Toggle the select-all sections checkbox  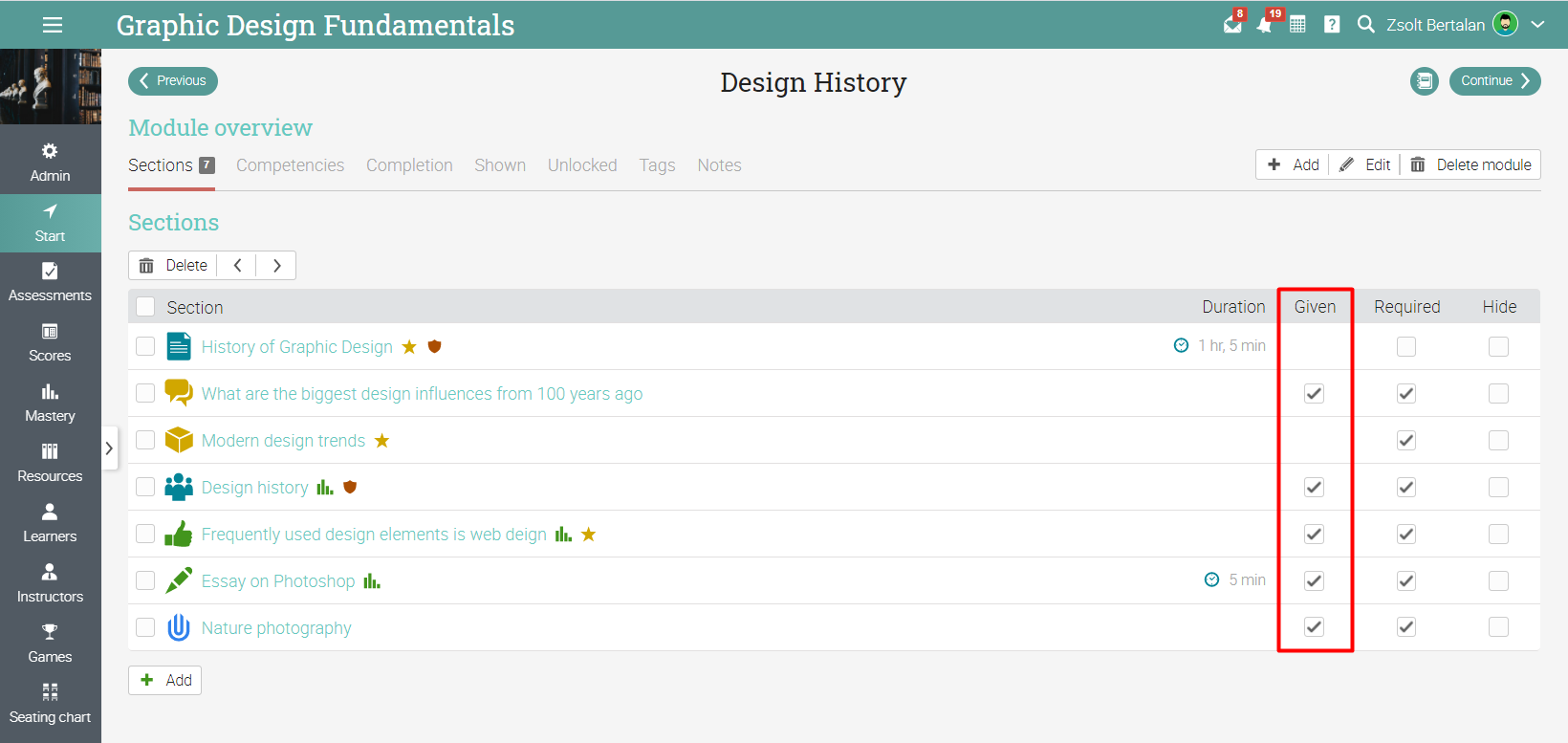[145, 306]
